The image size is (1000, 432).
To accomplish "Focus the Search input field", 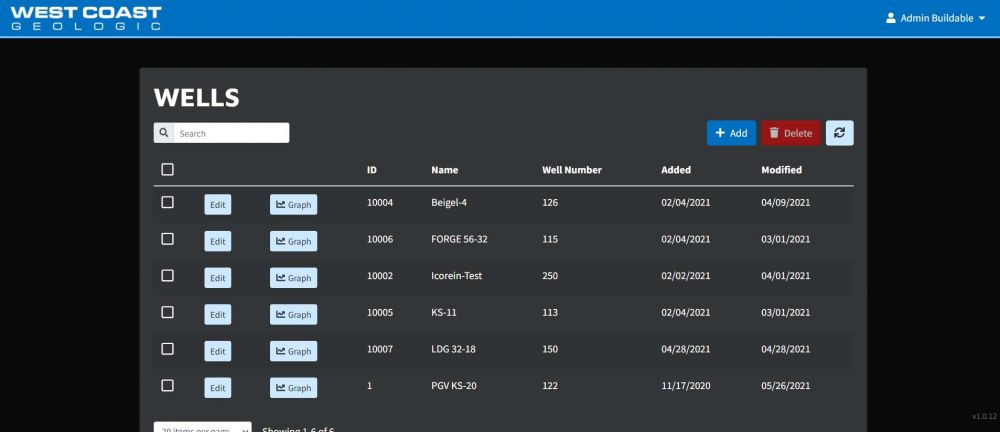I will [231, 133].
